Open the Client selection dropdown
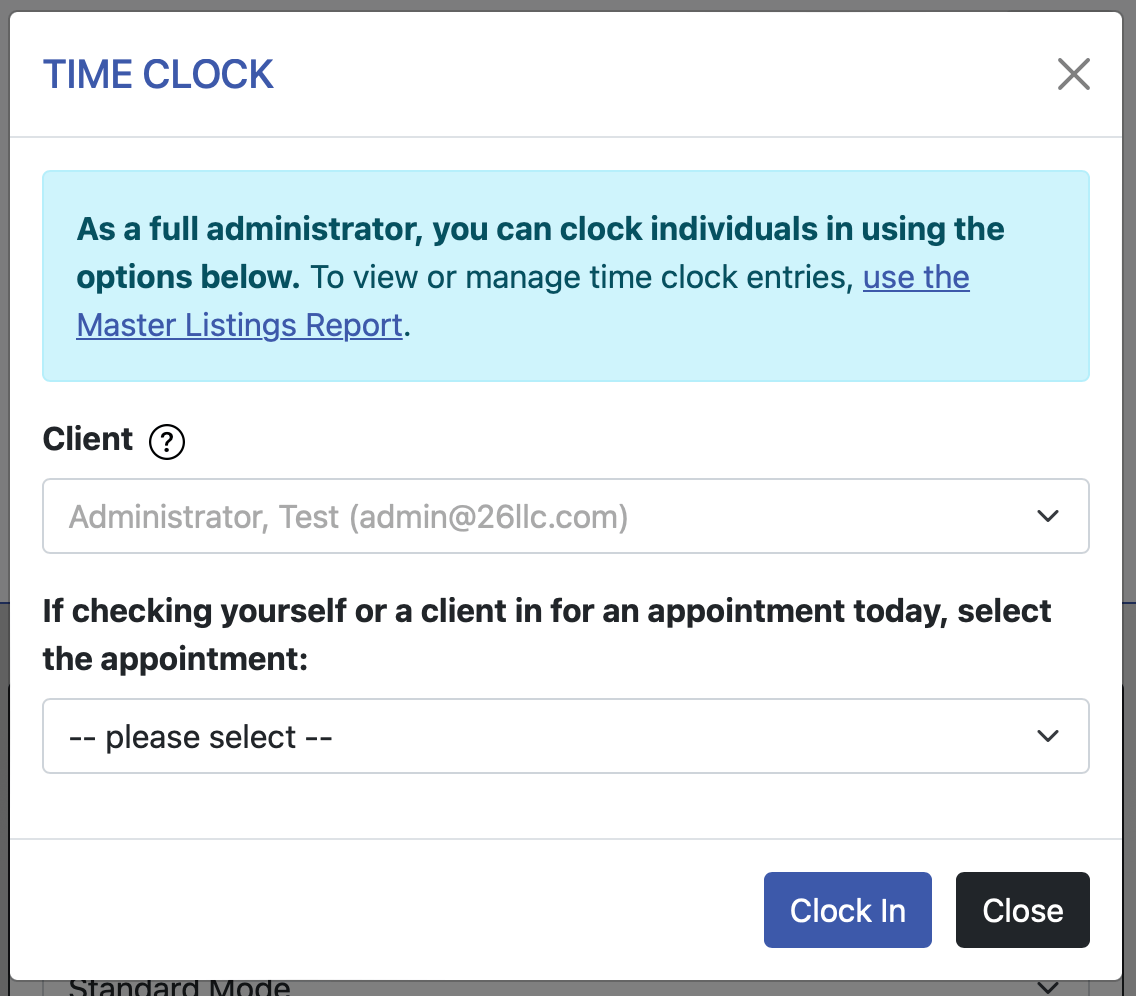This screenshot has width=1136, height=996. [x=565, y=516]
